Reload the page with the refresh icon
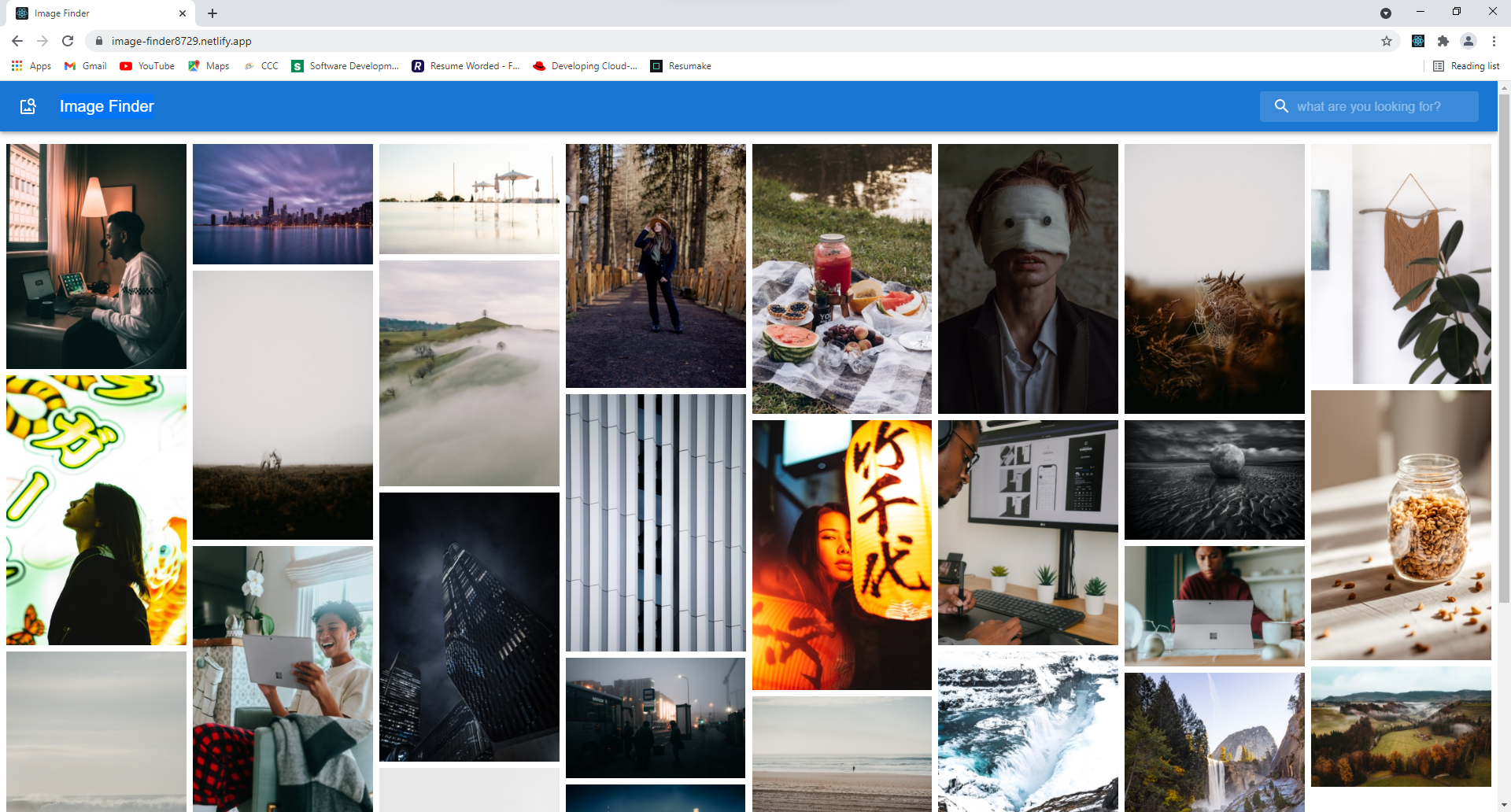The width and height of the screenshot is (1511, 812). [x=68, y=41]
